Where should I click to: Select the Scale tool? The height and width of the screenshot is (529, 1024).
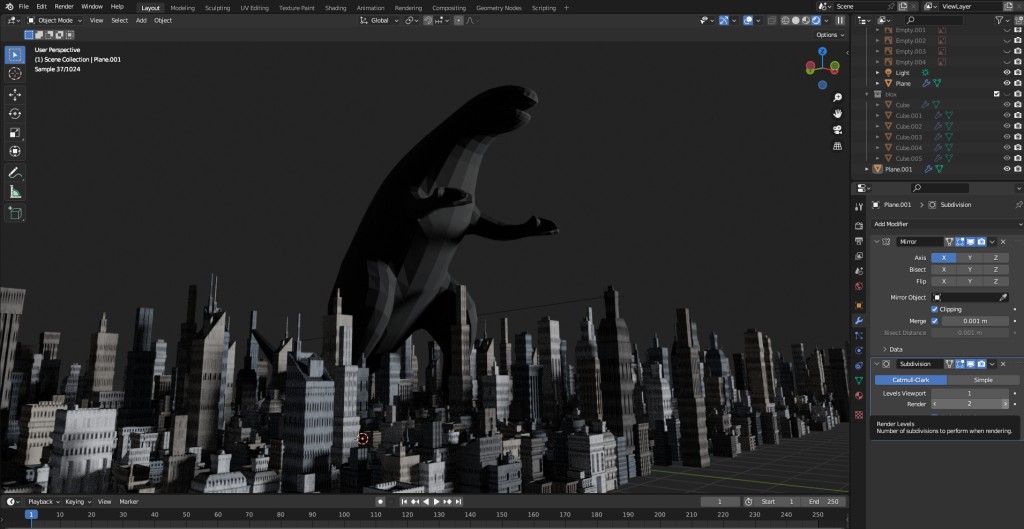(15, 132)
